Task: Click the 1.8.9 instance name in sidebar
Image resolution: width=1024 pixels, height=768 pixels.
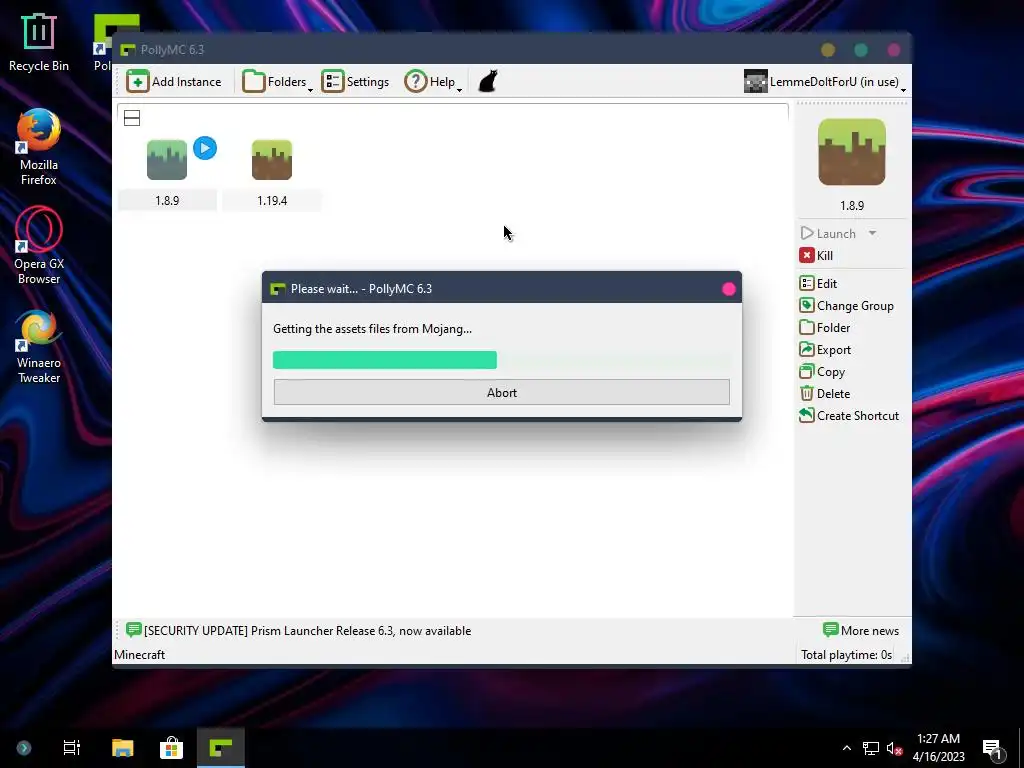Action: [x=852, y=206]
